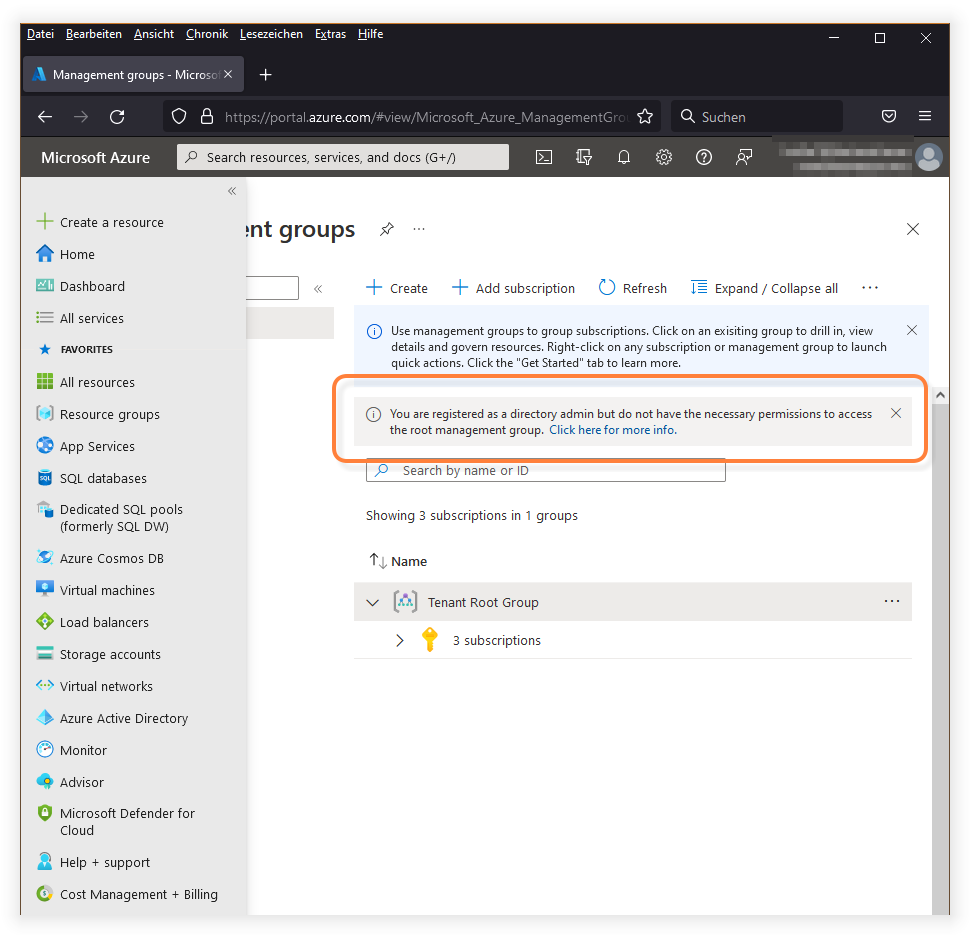The height and width of the screenshot is (935, 970).
Task: Open Azure Cloud Shell icon
Action: tap(544, 157)
